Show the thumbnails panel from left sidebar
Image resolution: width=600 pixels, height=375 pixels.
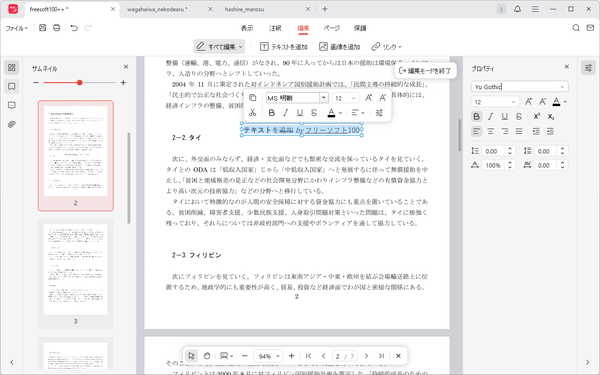[x=11, y=68]
